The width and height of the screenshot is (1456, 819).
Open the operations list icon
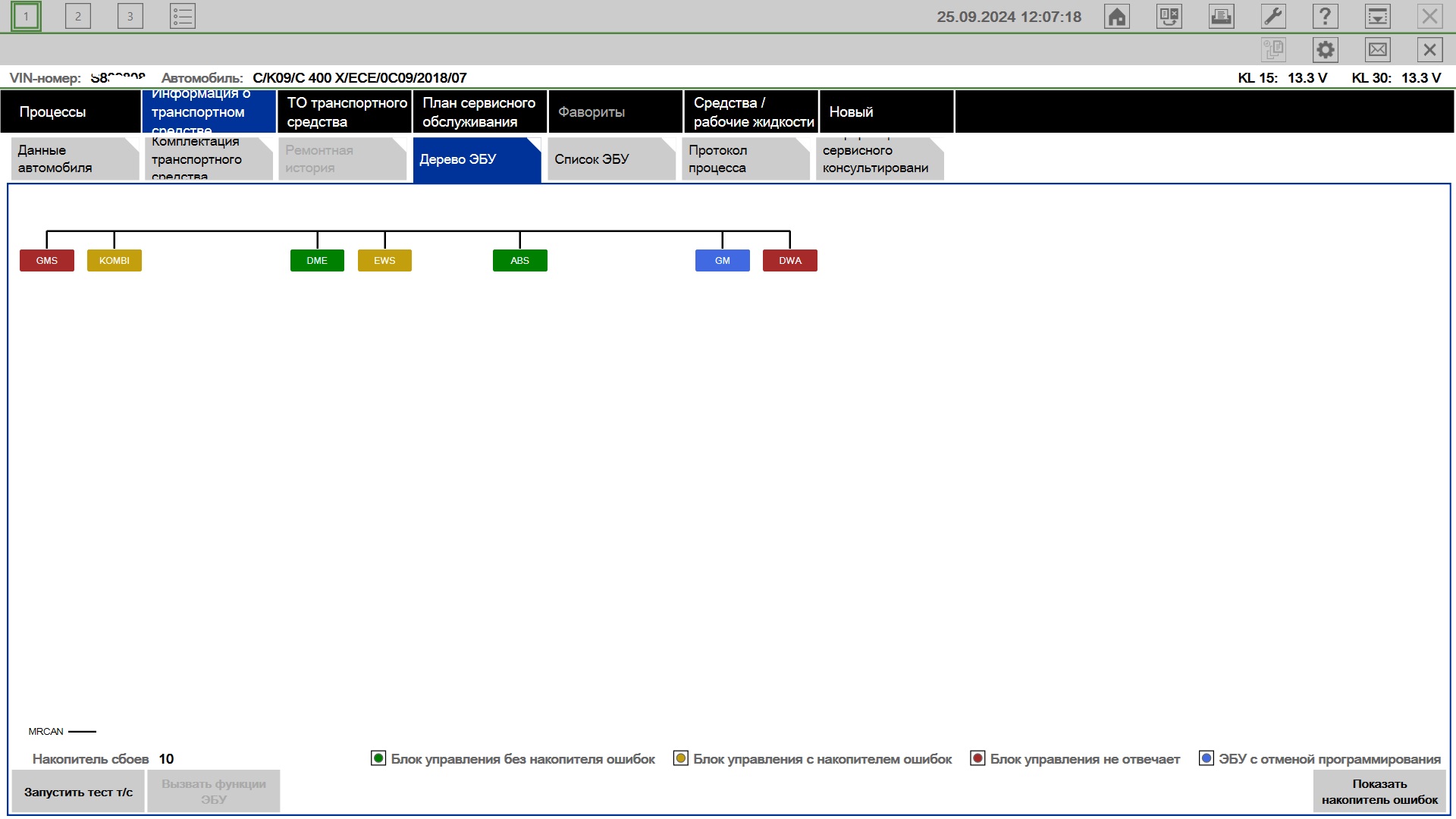(183, 17)
